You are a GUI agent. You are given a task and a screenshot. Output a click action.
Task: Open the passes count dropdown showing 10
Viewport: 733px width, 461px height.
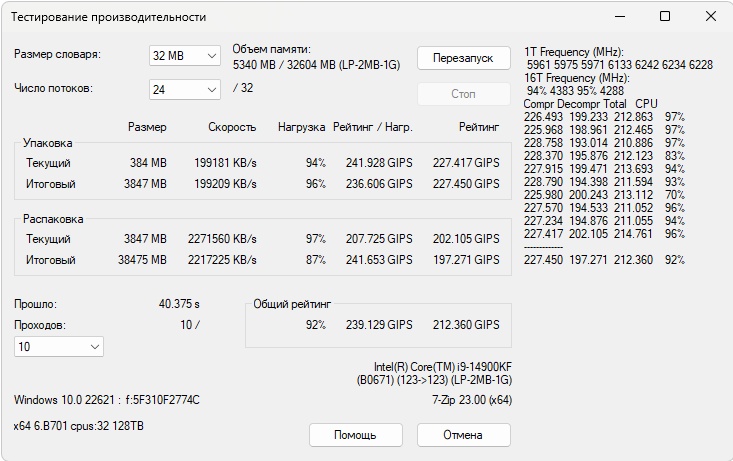point(58,346)
